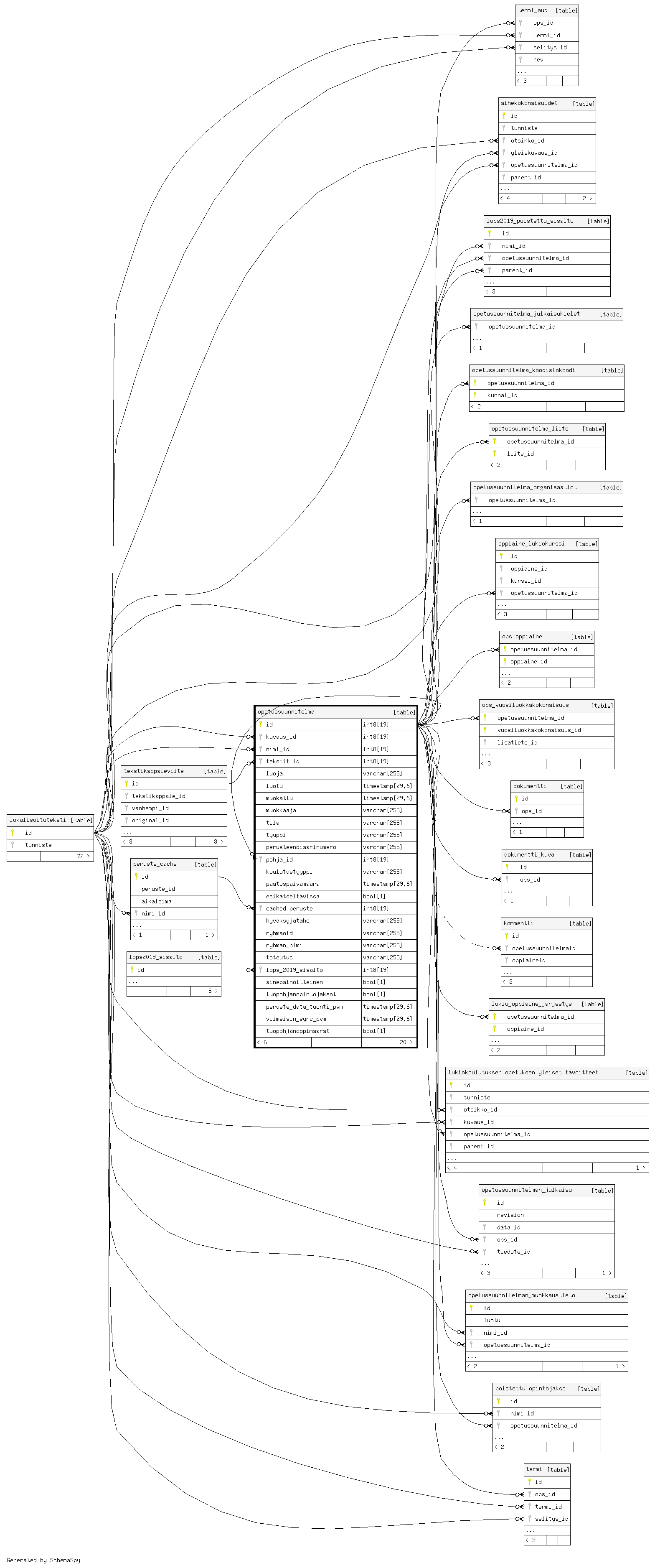
Task: Click key icon beside tiedote_id in opetussuunnitelman_julkaisu
Action: click(x=484, y=1252)
